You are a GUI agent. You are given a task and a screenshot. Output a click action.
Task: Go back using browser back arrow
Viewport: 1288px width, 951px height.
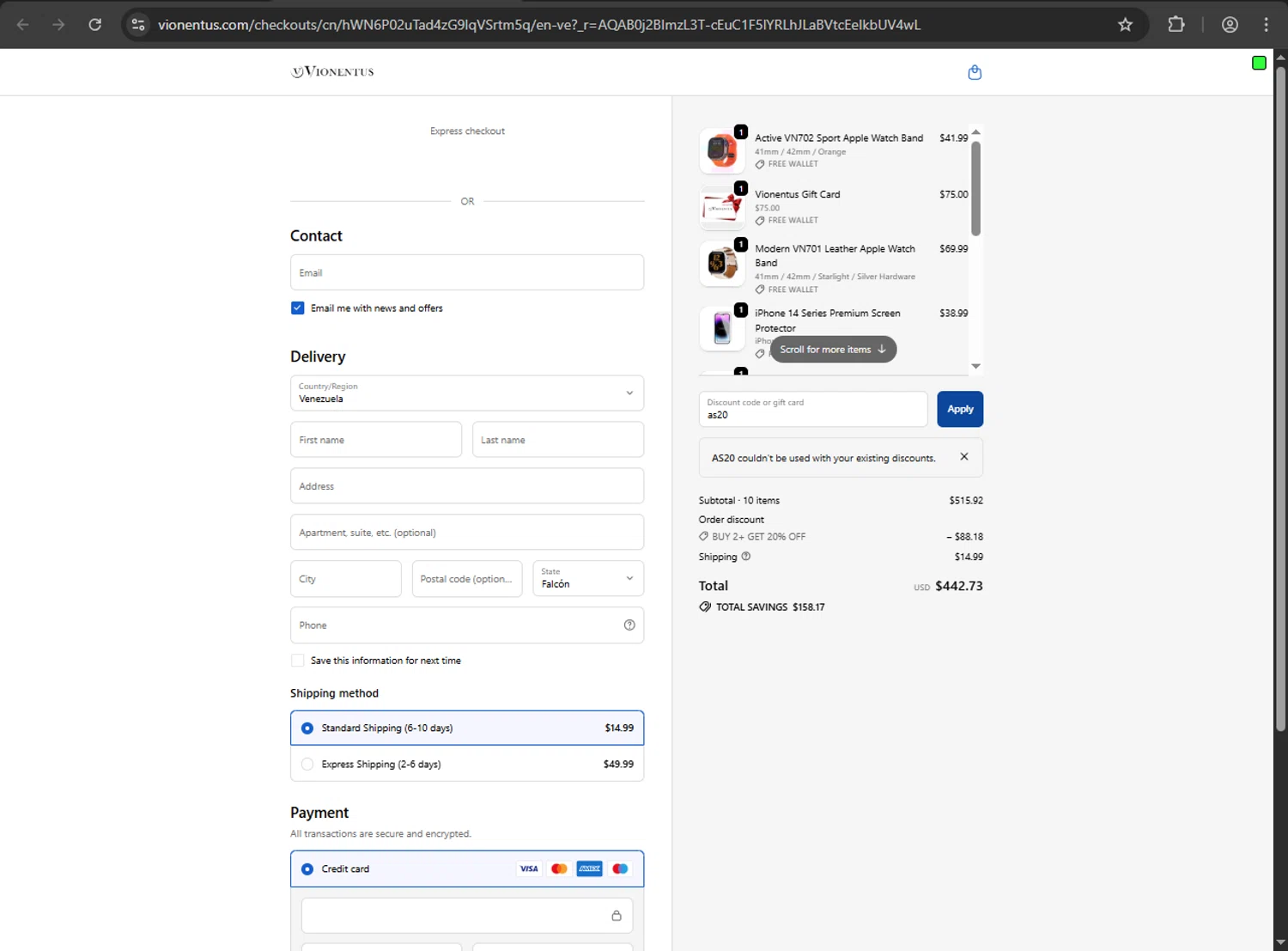pyautogui.click(x=23, y=25)
